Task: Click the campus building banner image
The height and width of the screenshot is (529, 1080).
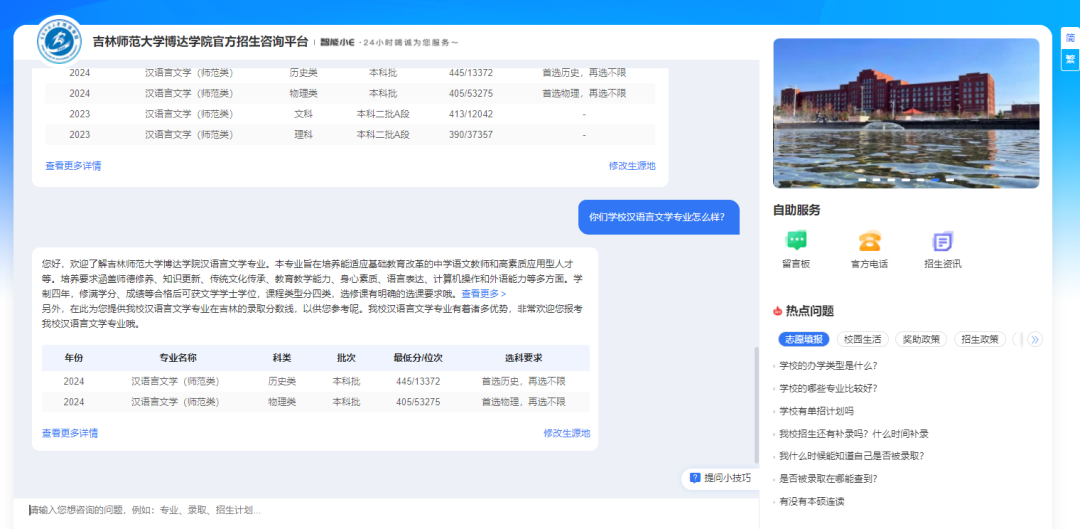Action: click(x=906, y=113)
